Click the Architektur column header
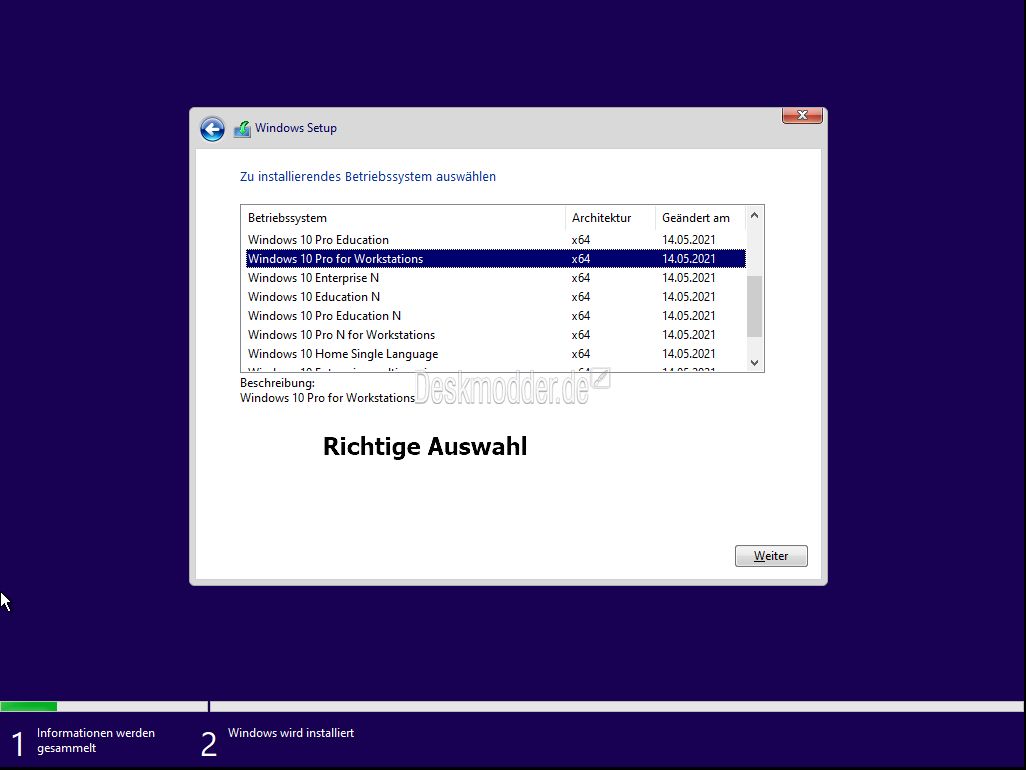 click(610, 218)
